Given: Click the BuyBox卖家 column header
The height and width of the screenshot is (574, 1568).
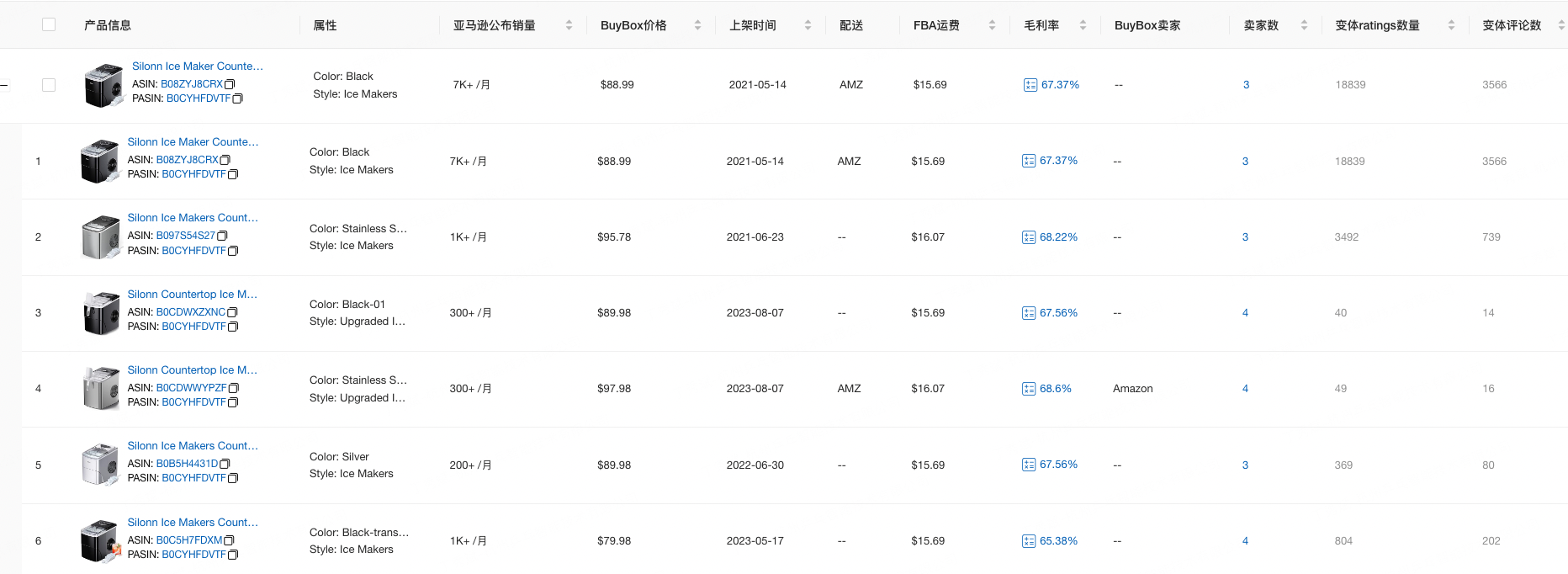Looking at the screenshot, I should tap(1147, 25).
